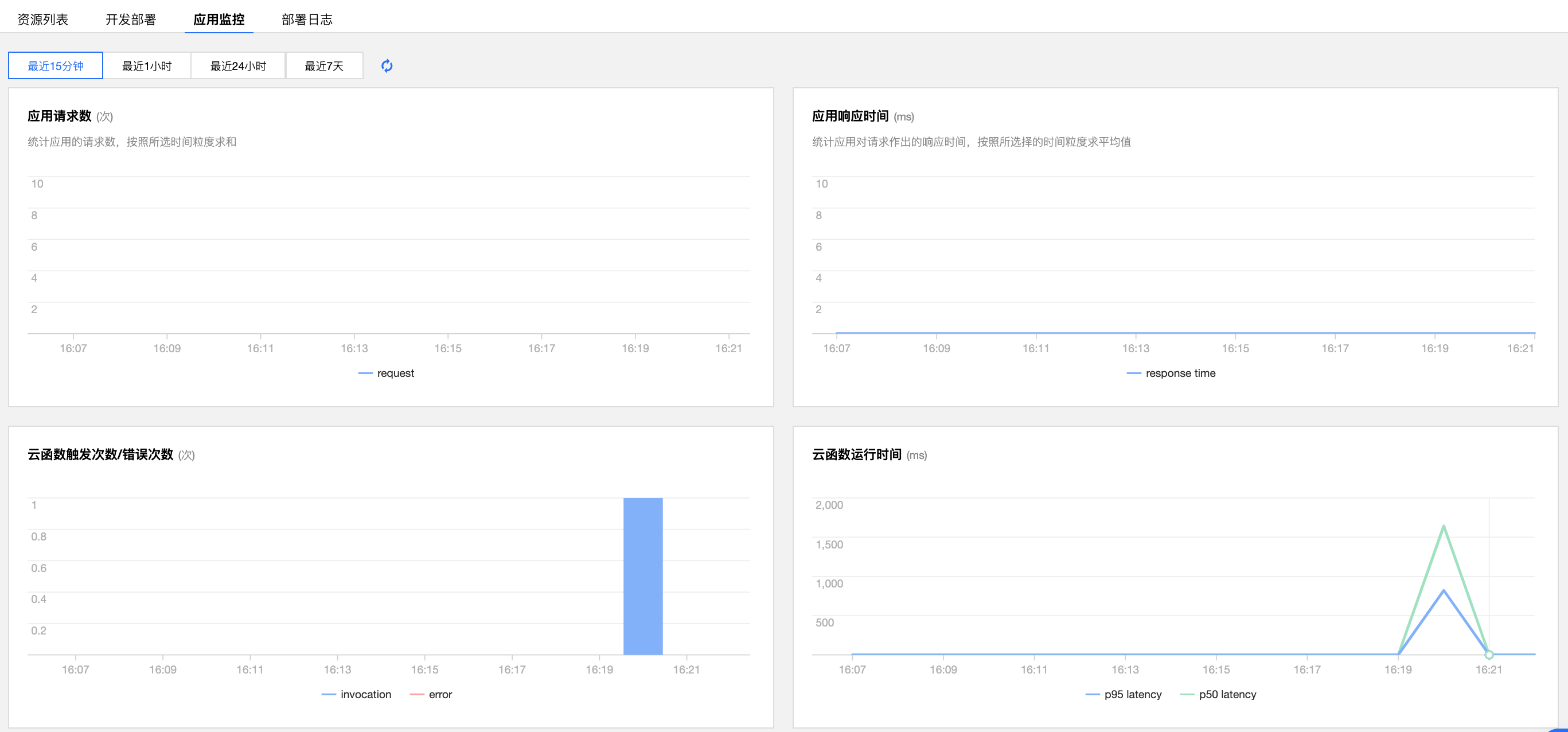The image size is (1568, 732).
Task: Click the blue refresh icon
Action: click(x=387, y=66)
